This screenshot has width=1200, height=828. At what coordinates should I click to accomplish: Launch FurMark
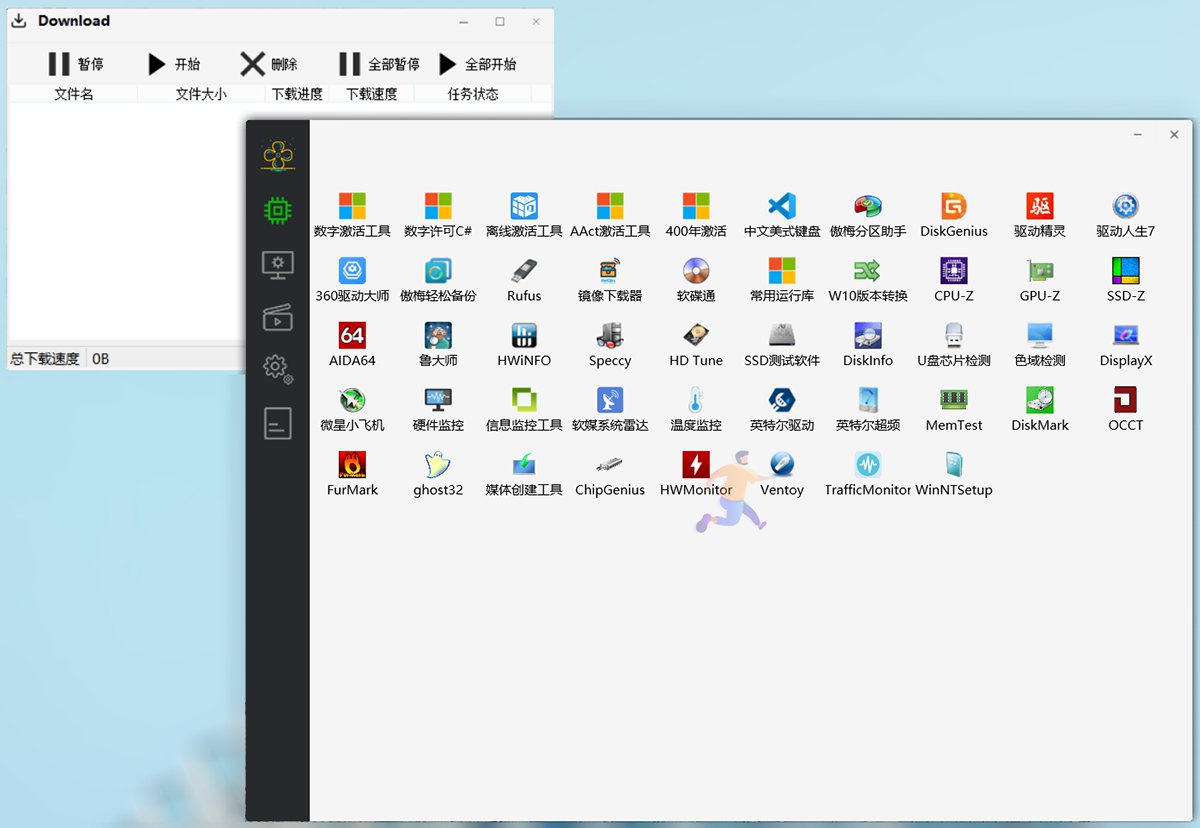coord(352,475)
